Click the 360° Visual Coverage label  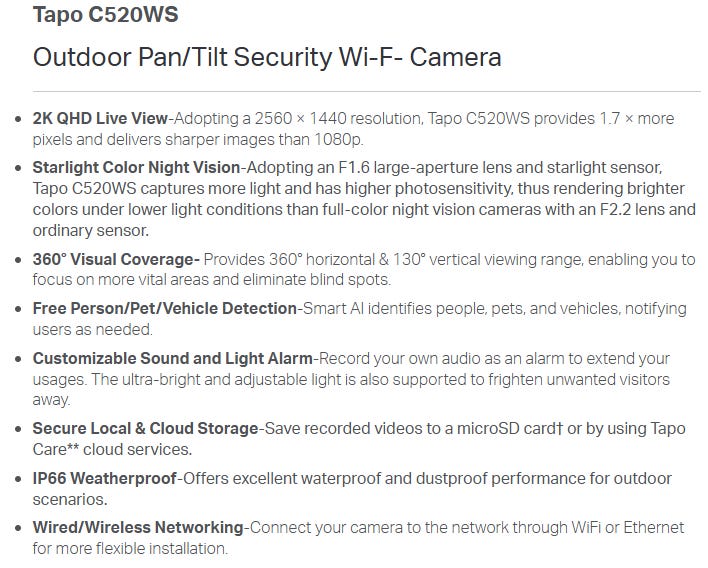tap(115, 259)
